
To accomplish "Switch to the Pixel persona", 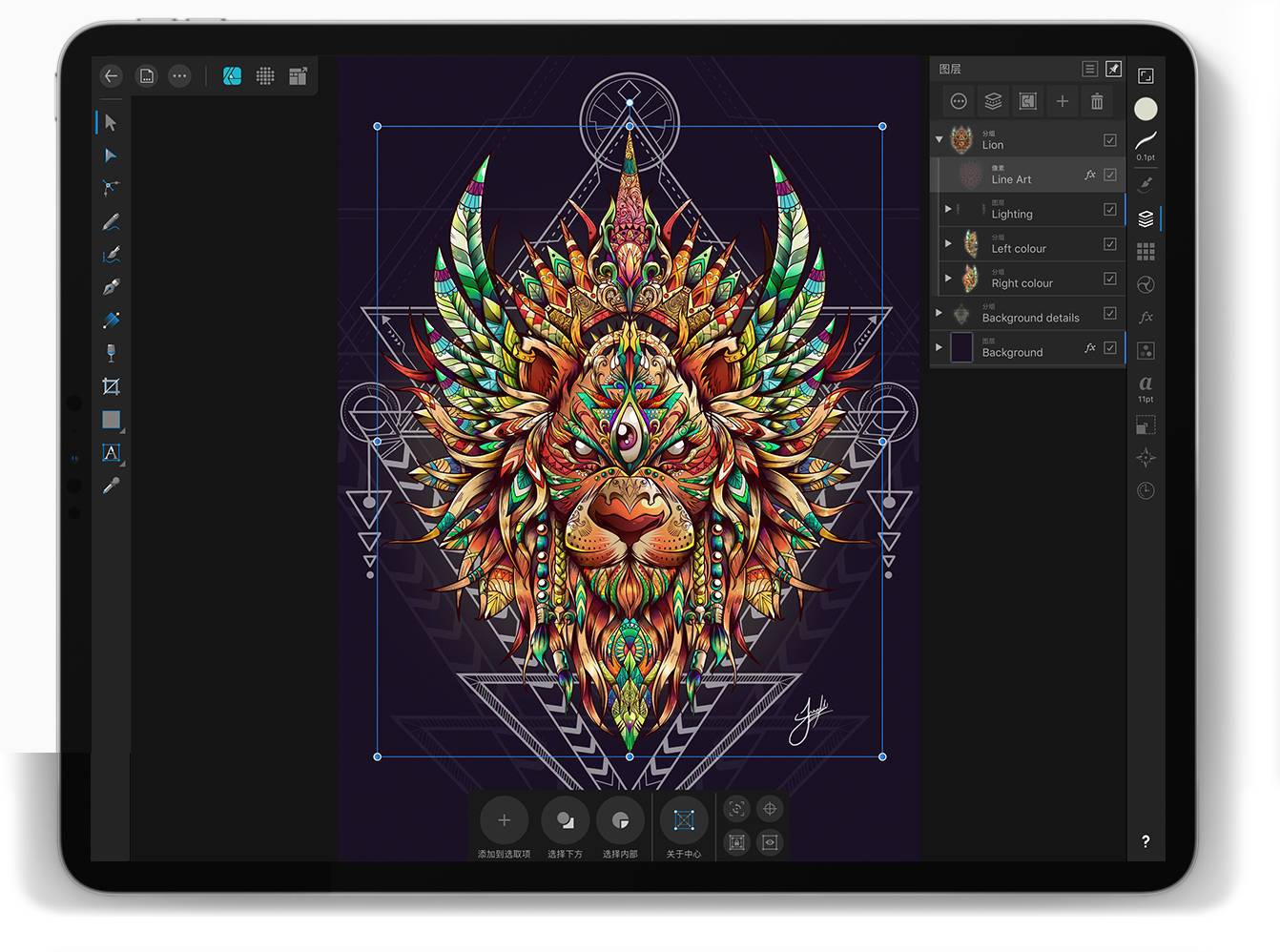I will [265, 76].
